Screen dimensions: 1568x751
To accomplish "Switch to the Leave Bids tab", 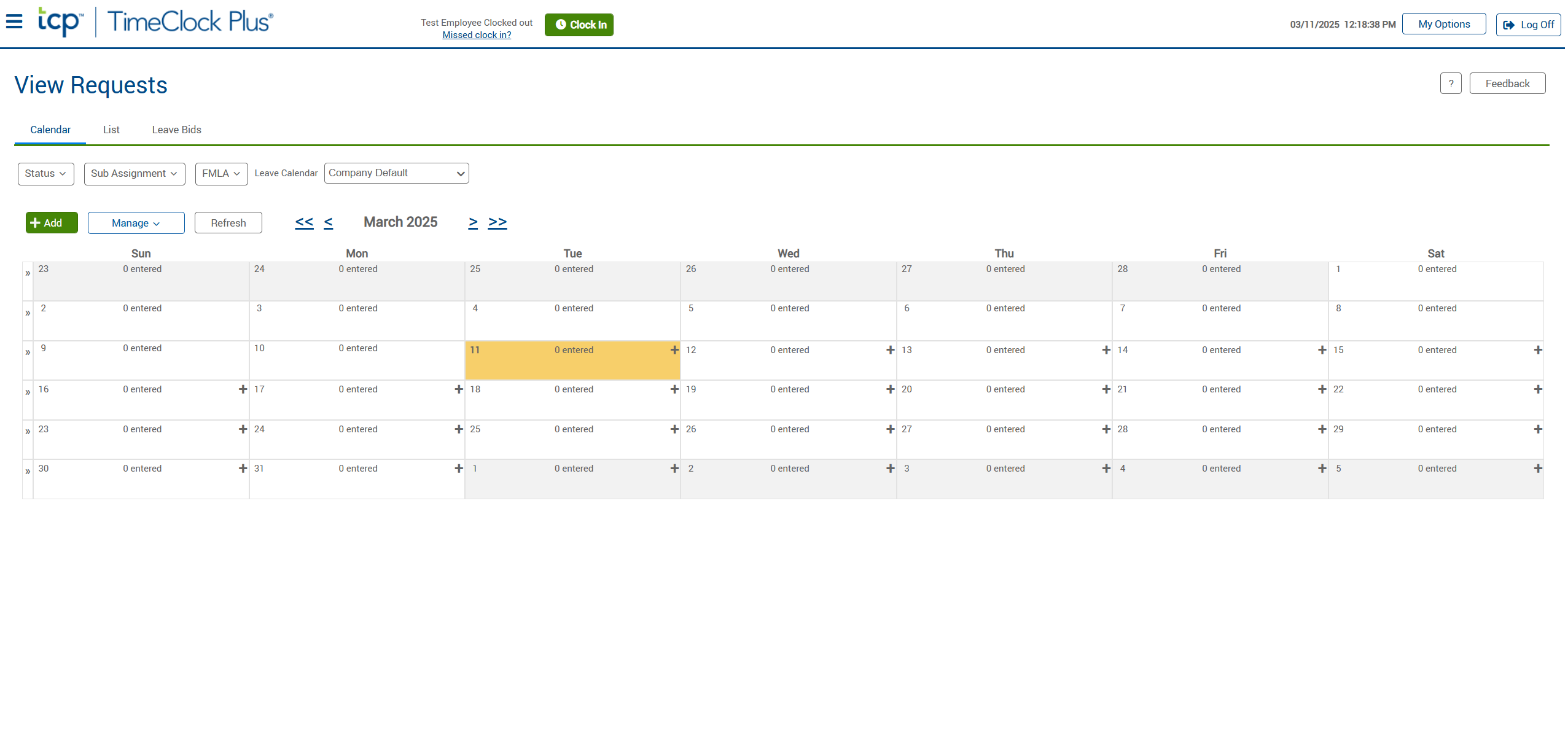I will pos(176,130).
